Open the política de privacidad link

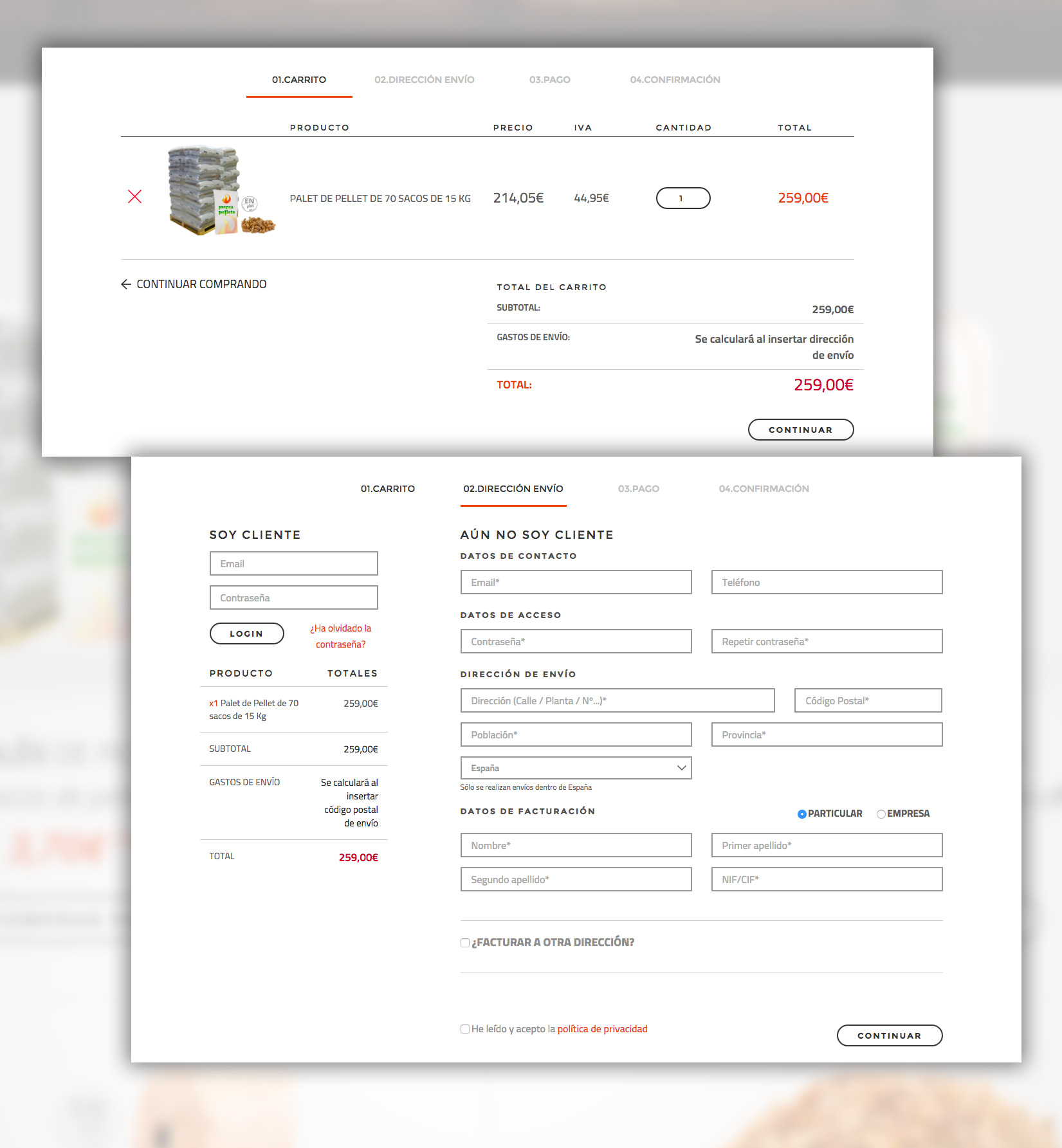[602, 1029]
